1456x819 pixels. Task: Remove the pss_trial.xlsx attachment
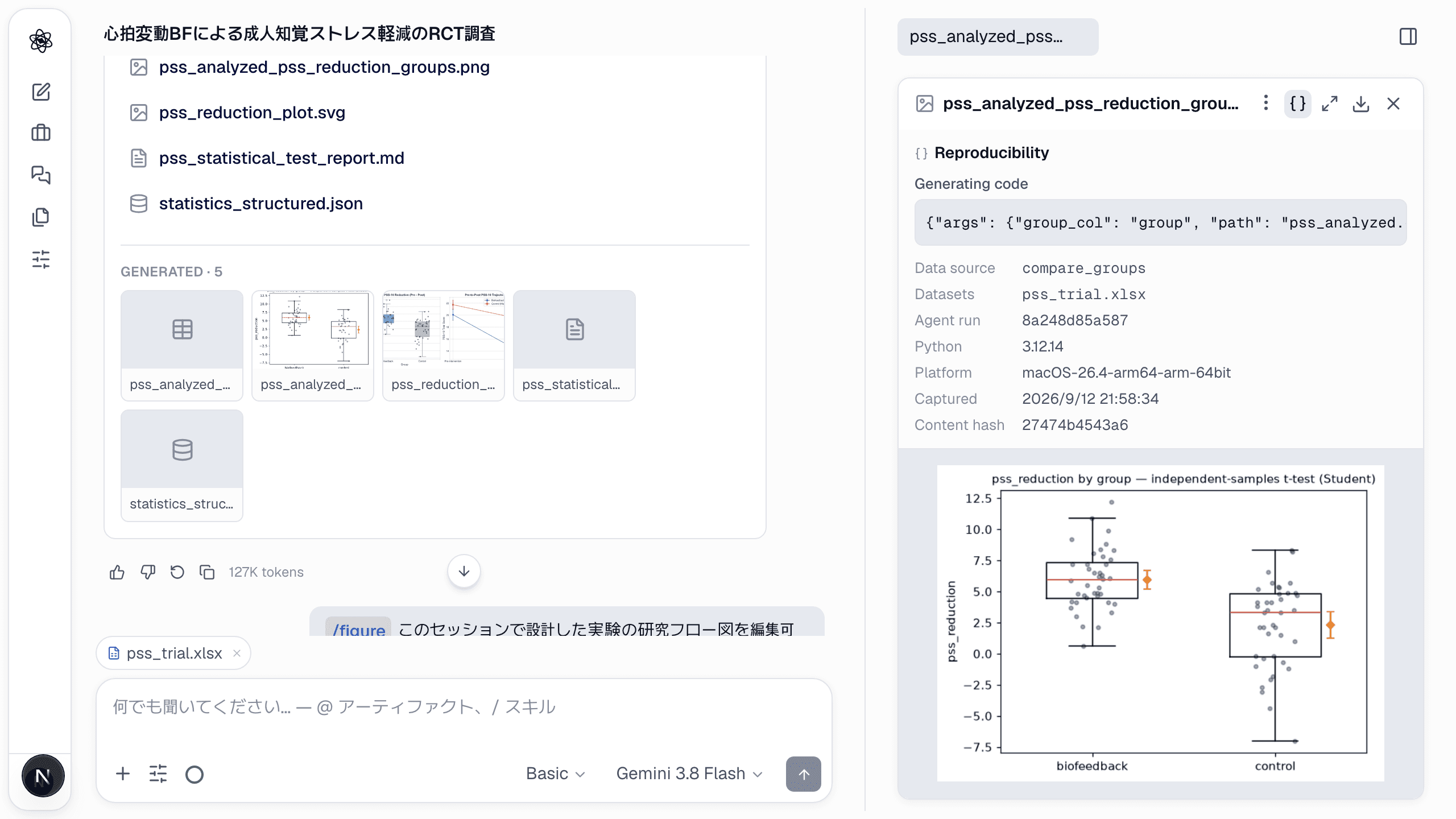coord(237,653)
